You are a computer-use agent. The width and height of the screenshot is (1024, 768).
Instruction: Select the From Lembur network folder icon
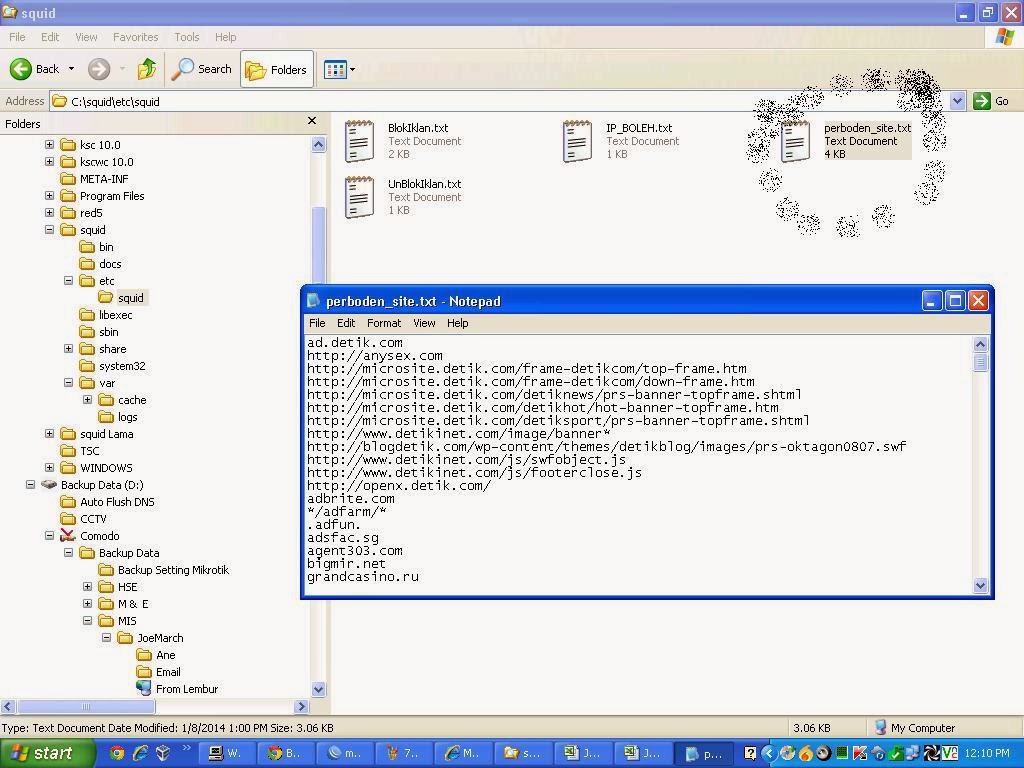144,688
